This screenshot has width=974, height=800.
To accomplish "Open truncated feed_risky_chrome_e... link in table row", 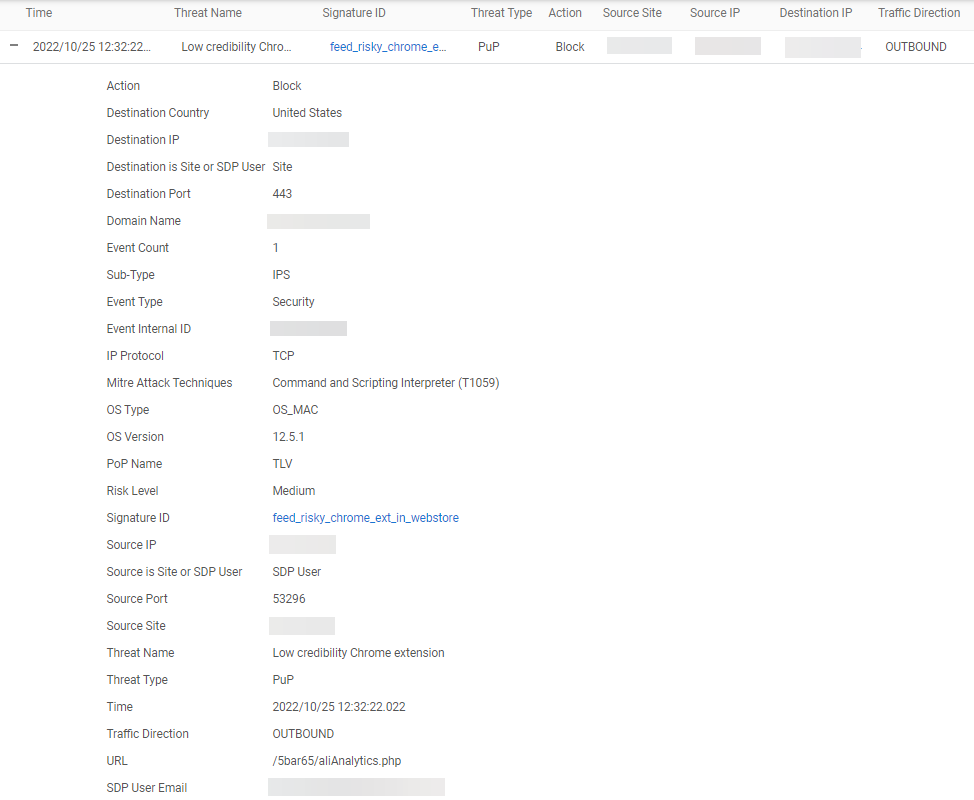I will click(x=388, y=47).
